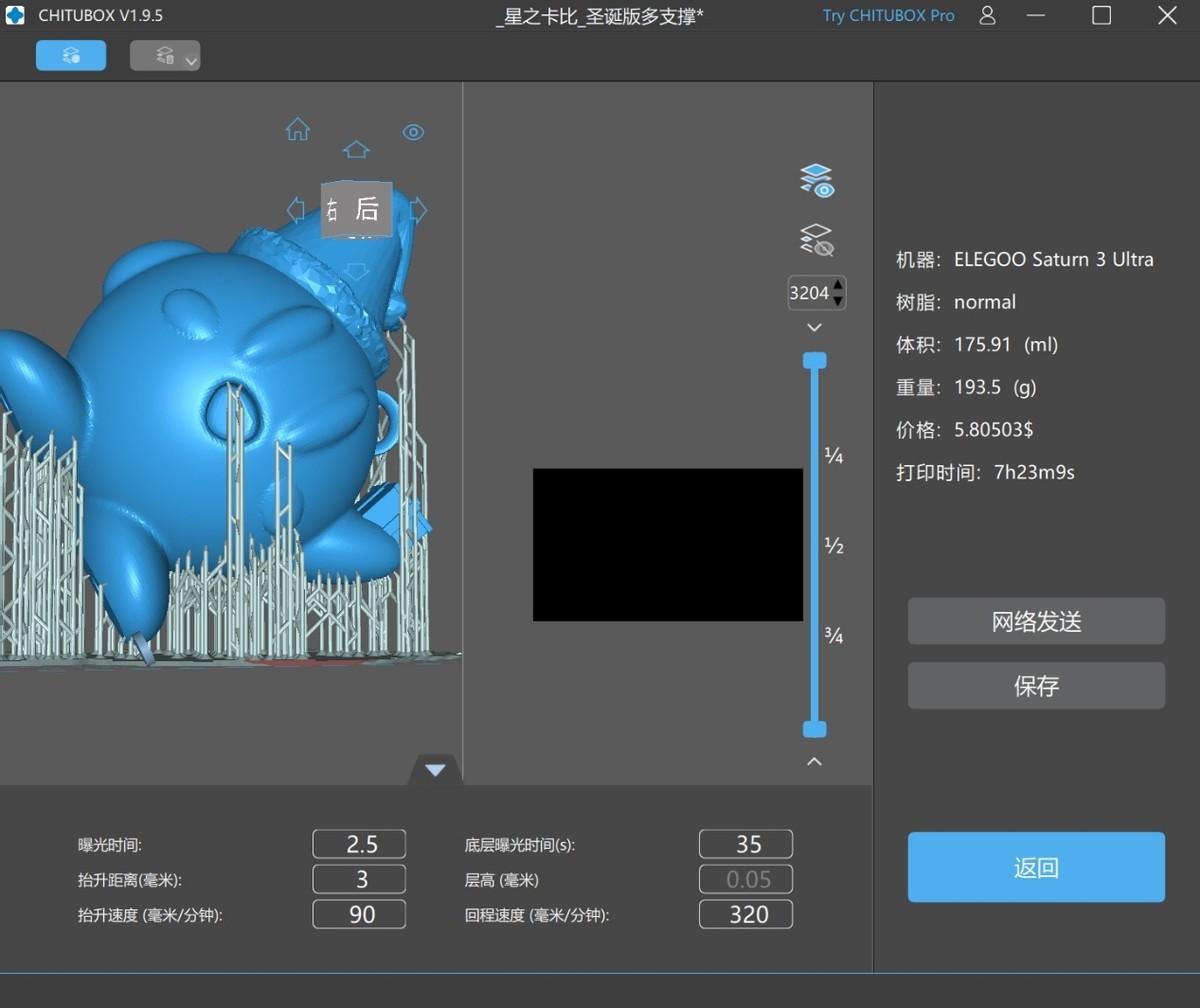Open the gray layer view dropdown button
Screen dimensions: 1200x1008
[x=165, y=56]
